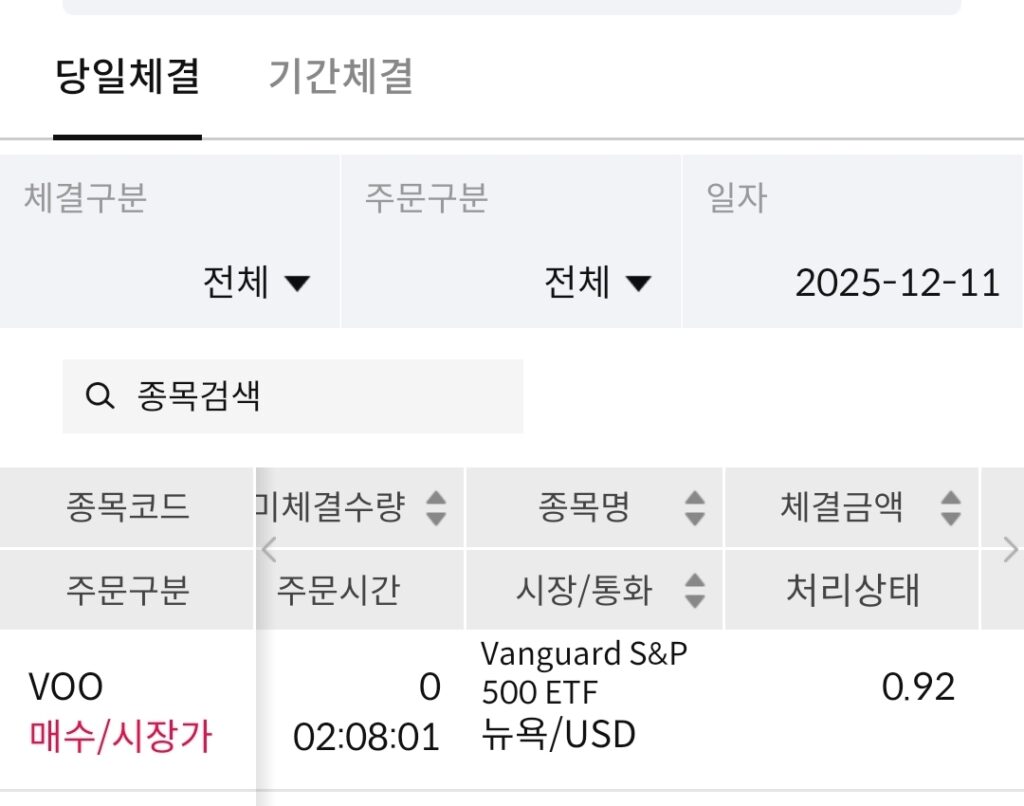This screenshot has height=806, width=1024.
Task: Sort by 종목명 arrows icon
Action: (x=694, y=508)
